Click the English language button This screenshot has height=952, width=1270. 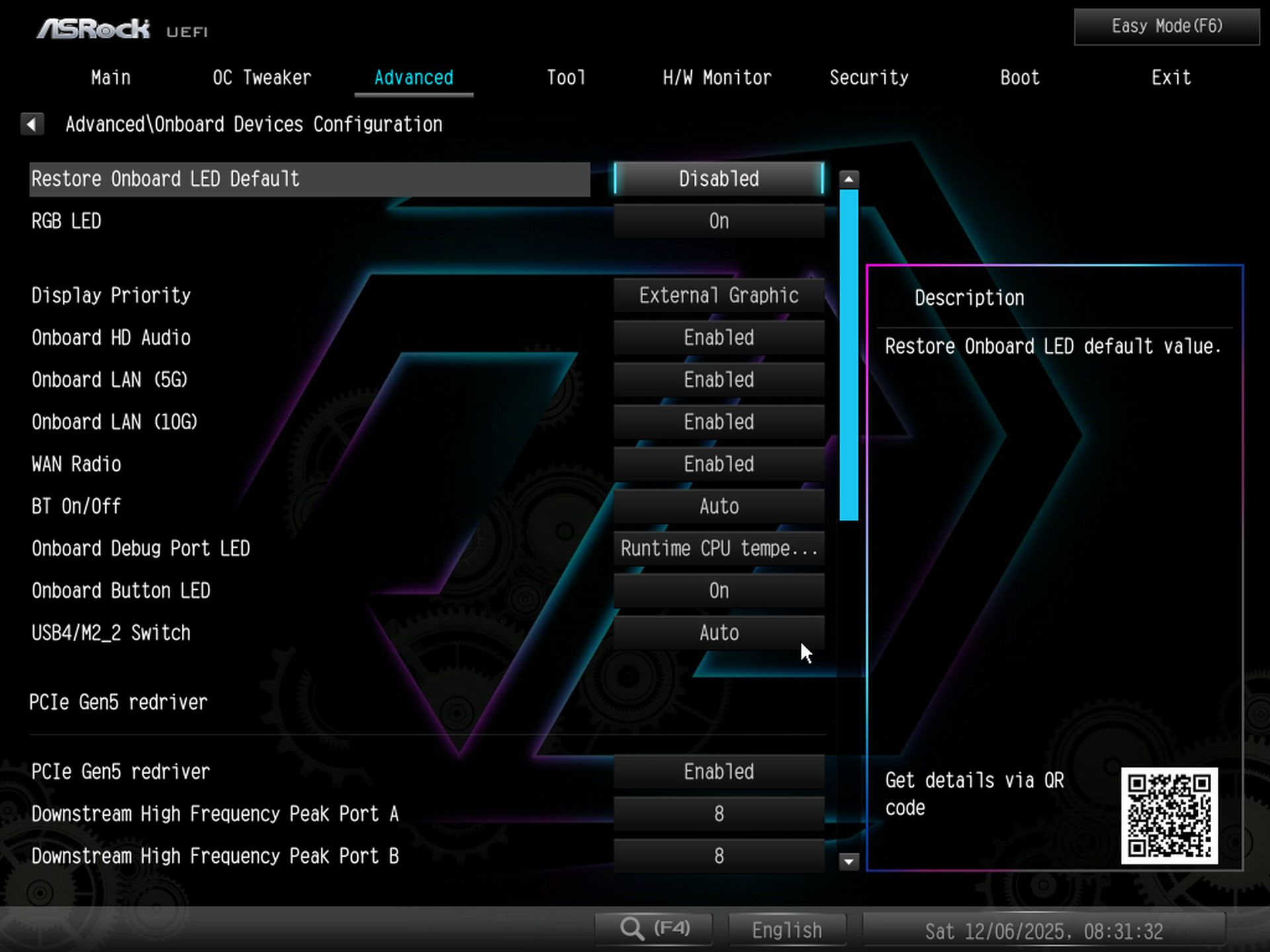click(786, 930)
